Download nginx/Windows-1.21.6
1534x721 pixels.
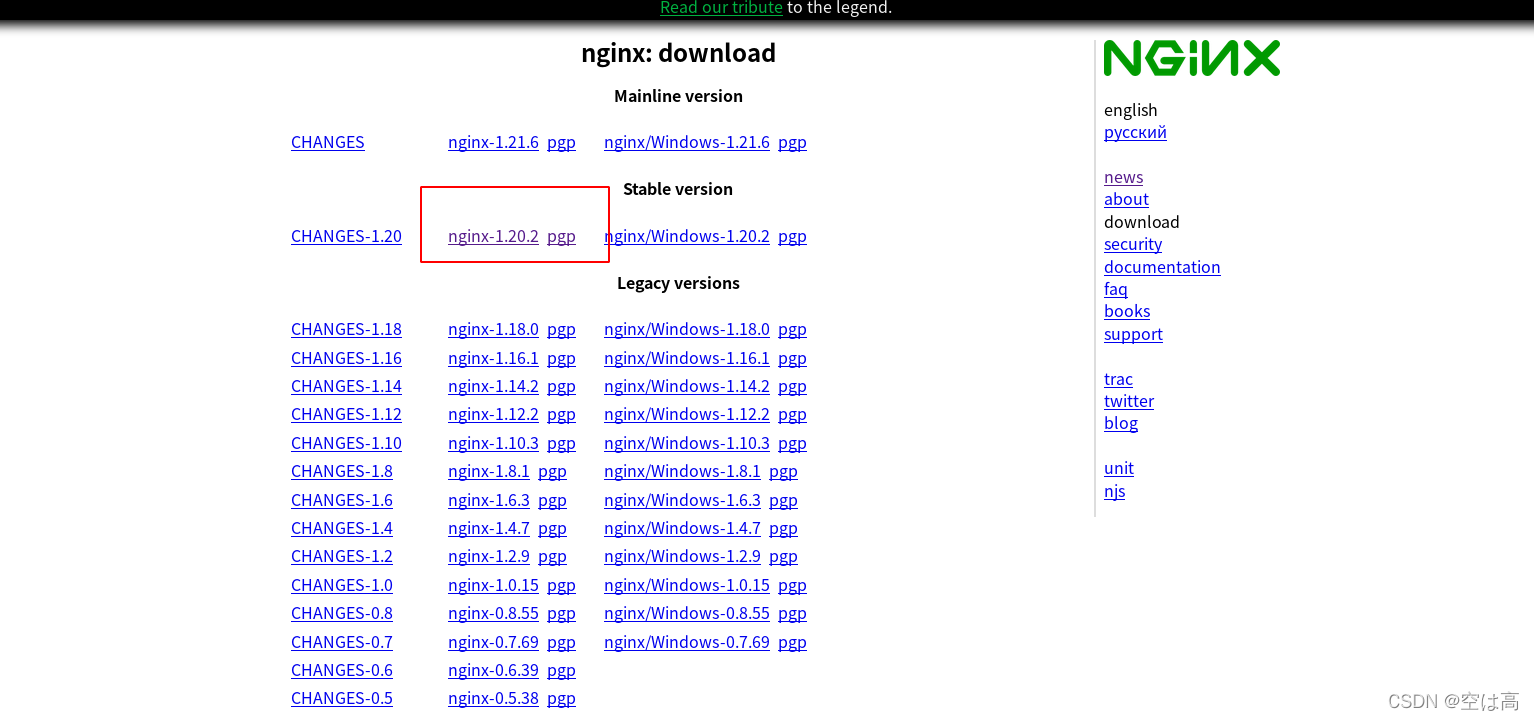pos(687,142)
